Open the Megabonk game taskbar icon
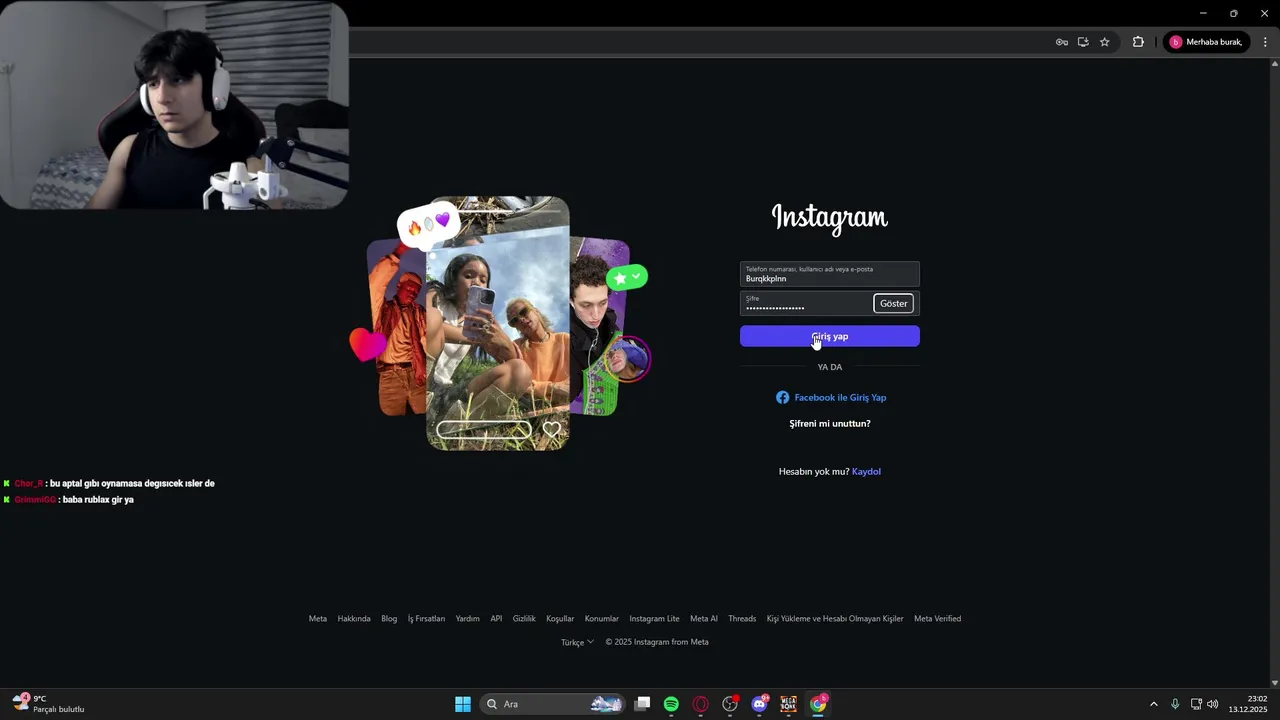This screenshot has width=1280, height=720. pos(788,704)
